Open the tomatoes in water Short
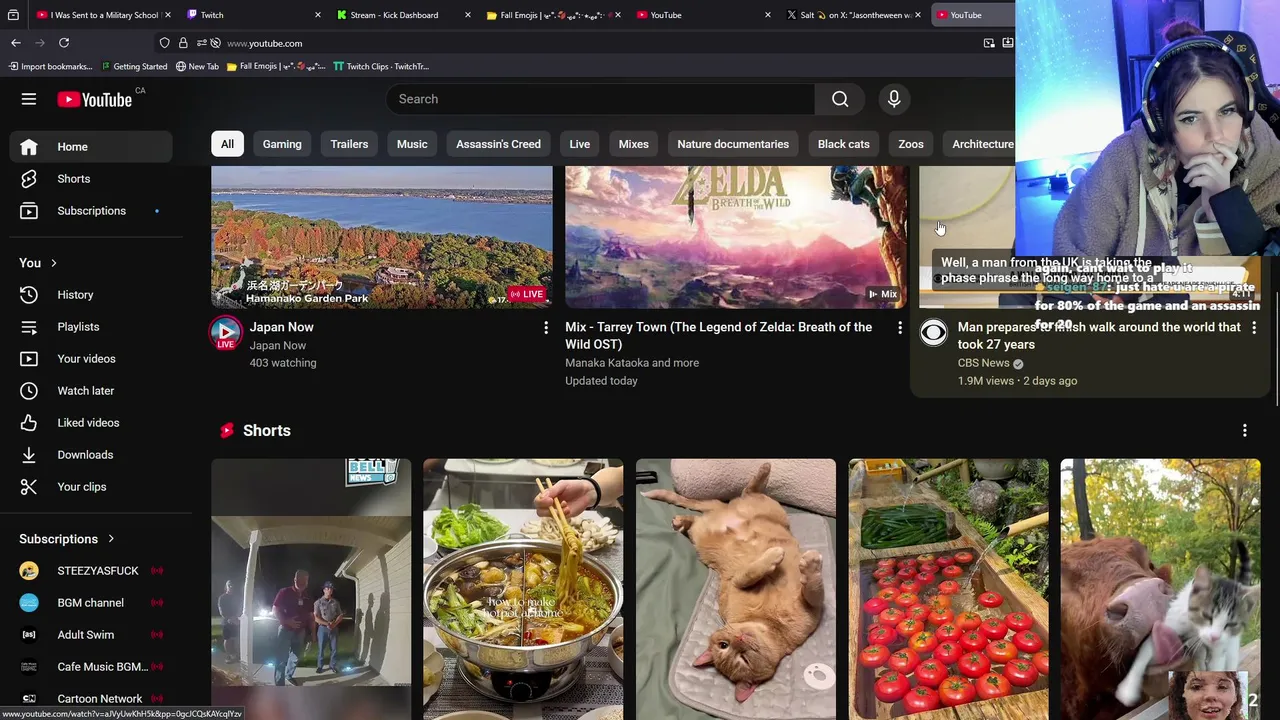1280x720 pixels. click(x=948, y=589)
